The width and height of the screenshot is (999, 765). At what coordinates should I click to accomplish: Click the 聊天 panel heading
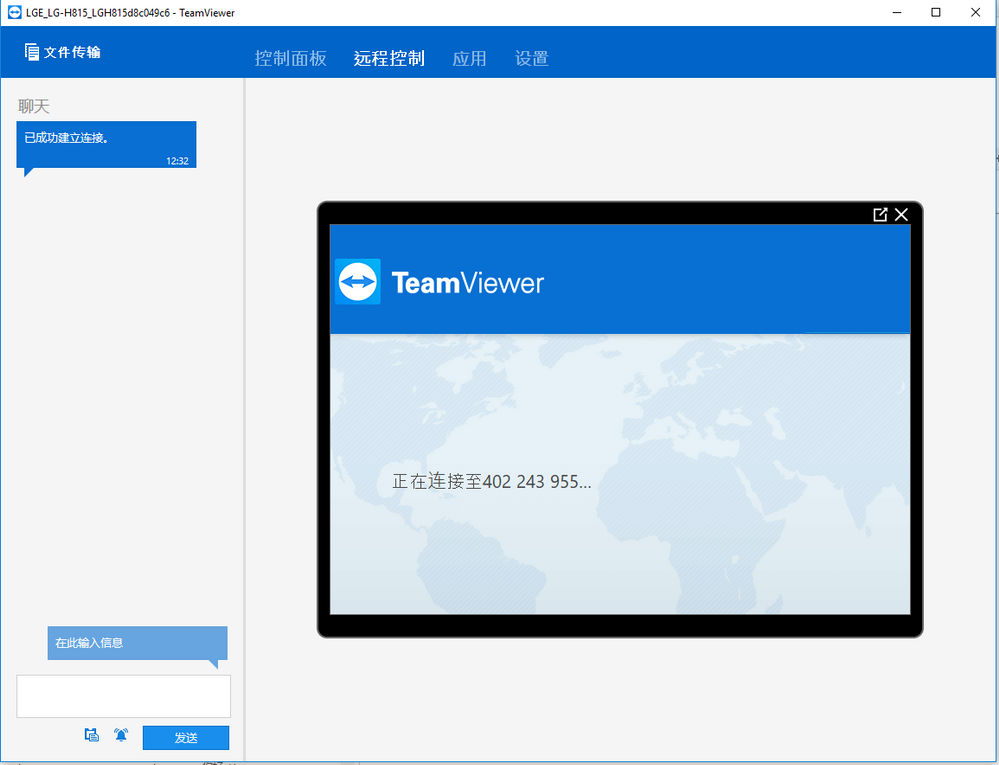click(34, 106)
